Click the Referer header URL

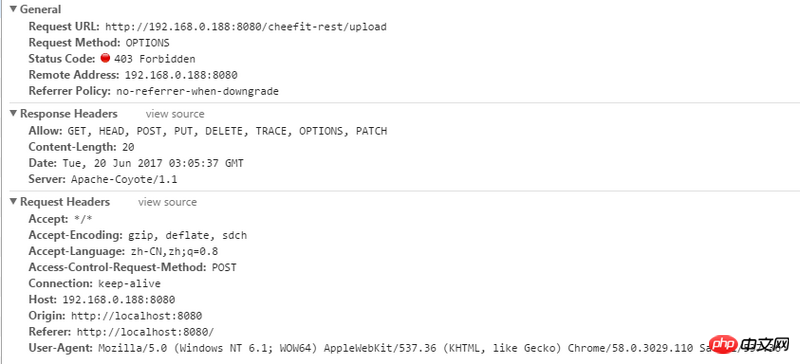click(x=145, y=332)
